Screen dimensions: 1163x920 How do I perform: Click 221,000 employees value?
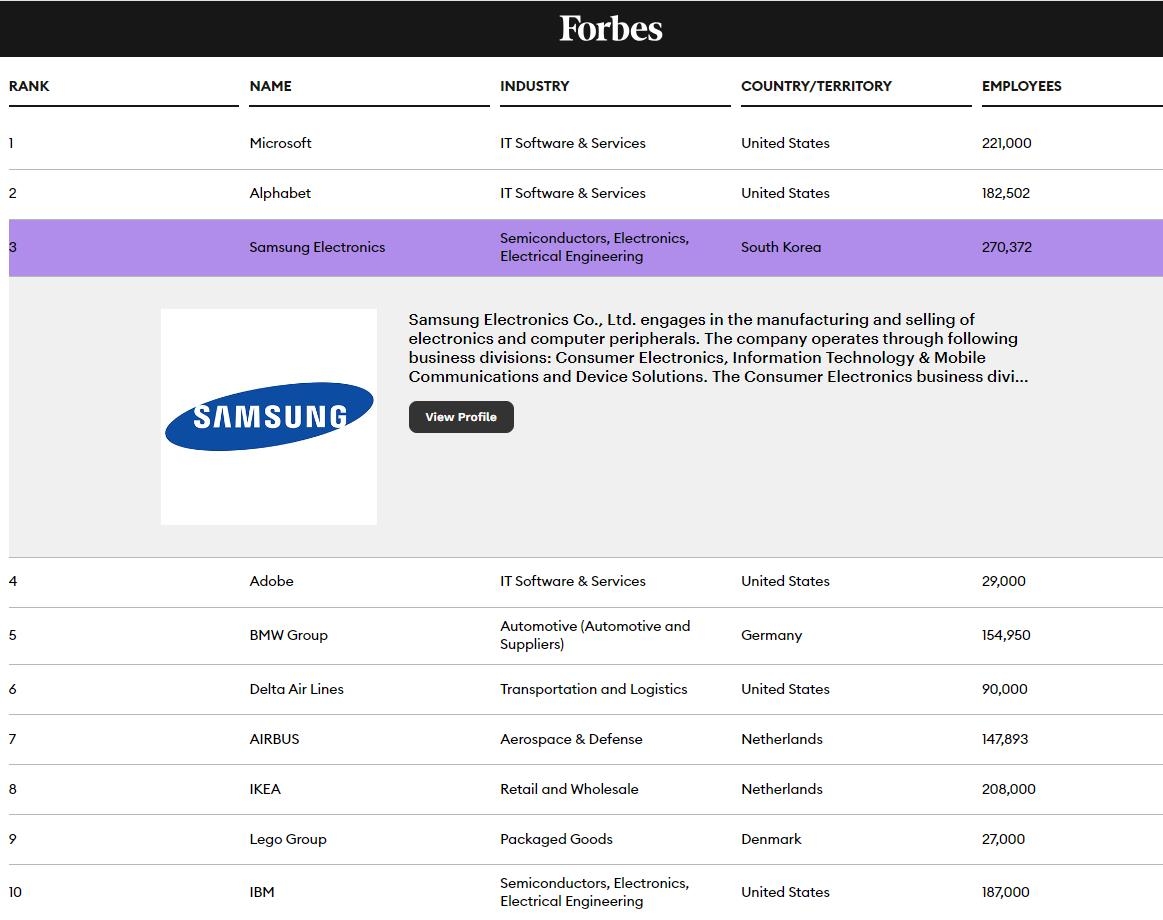click(1006, 143)
